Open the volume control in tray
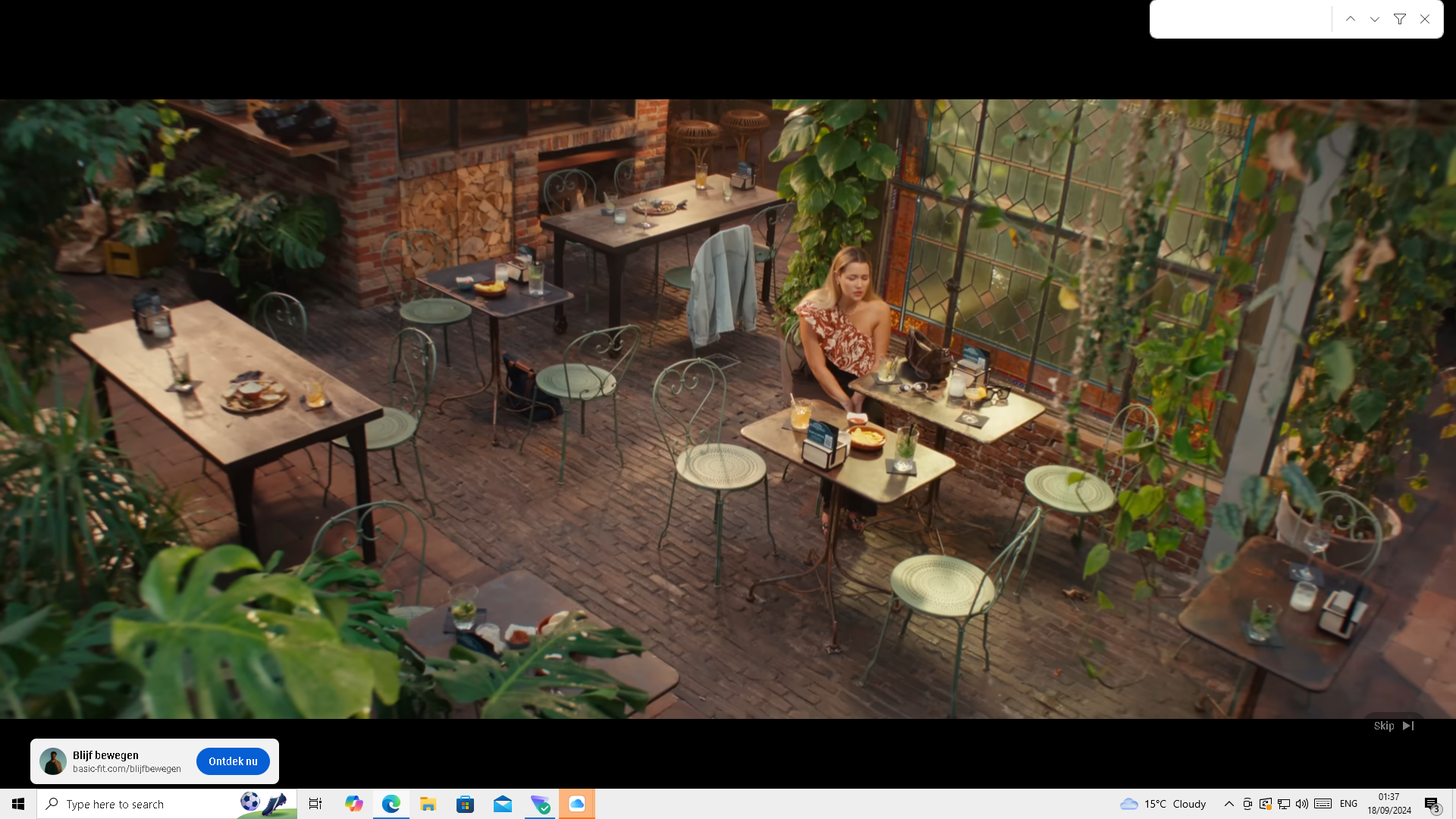Image resolution: width=1456 pixels, height=819 pixels. pyautogui.click(x=1302, y=804)
